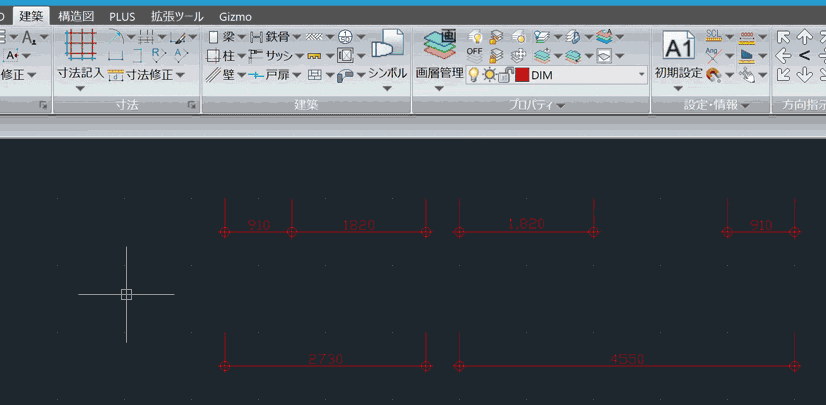Click the 戸扉 door icon

click(x=256, y=75)
